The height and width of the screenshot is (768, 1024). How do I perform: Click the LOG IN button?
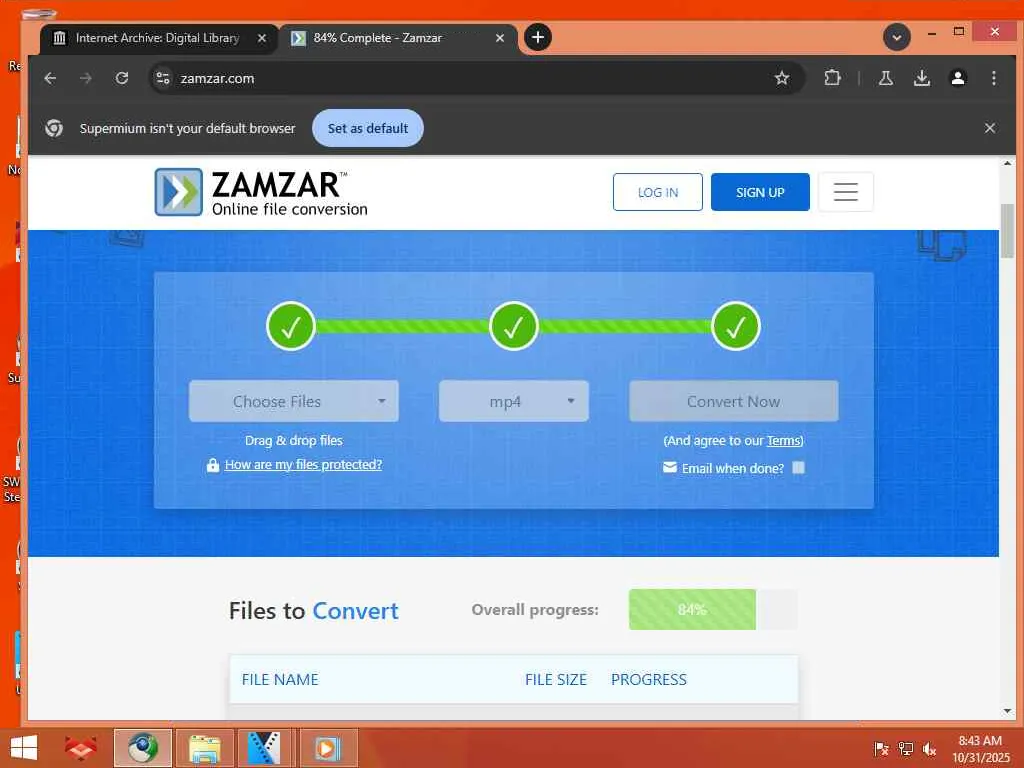click(658, 192)
